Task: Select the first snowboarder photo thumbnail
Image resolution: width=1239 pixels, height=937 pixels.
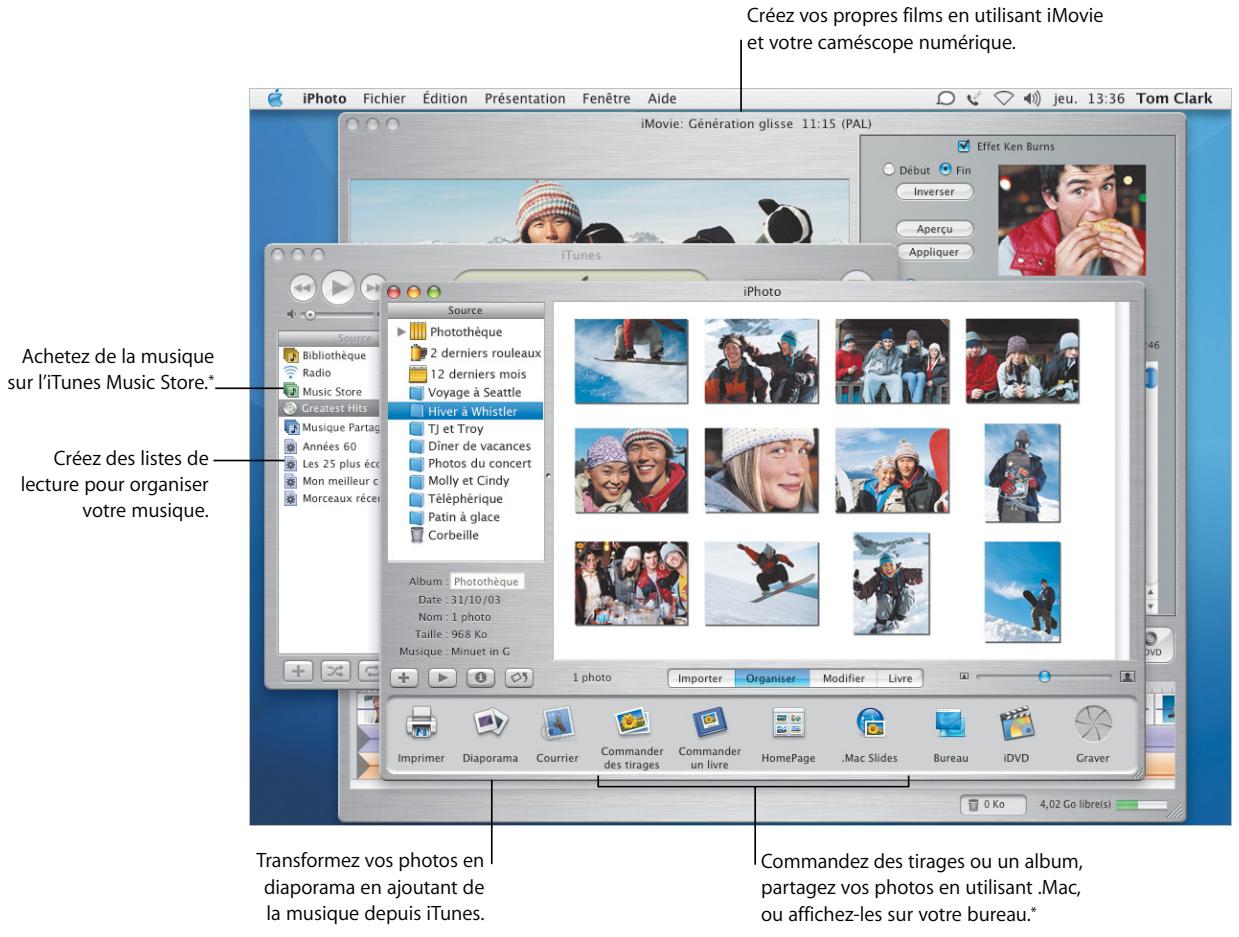Action: [631, 359]
